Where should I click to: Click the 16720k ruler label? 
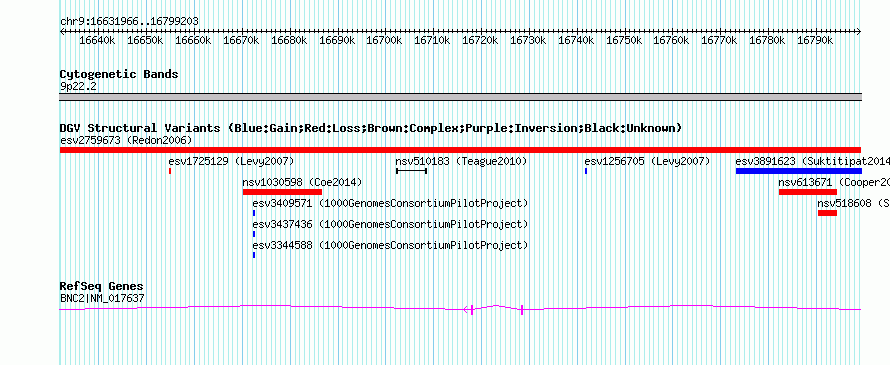(481, 41)
